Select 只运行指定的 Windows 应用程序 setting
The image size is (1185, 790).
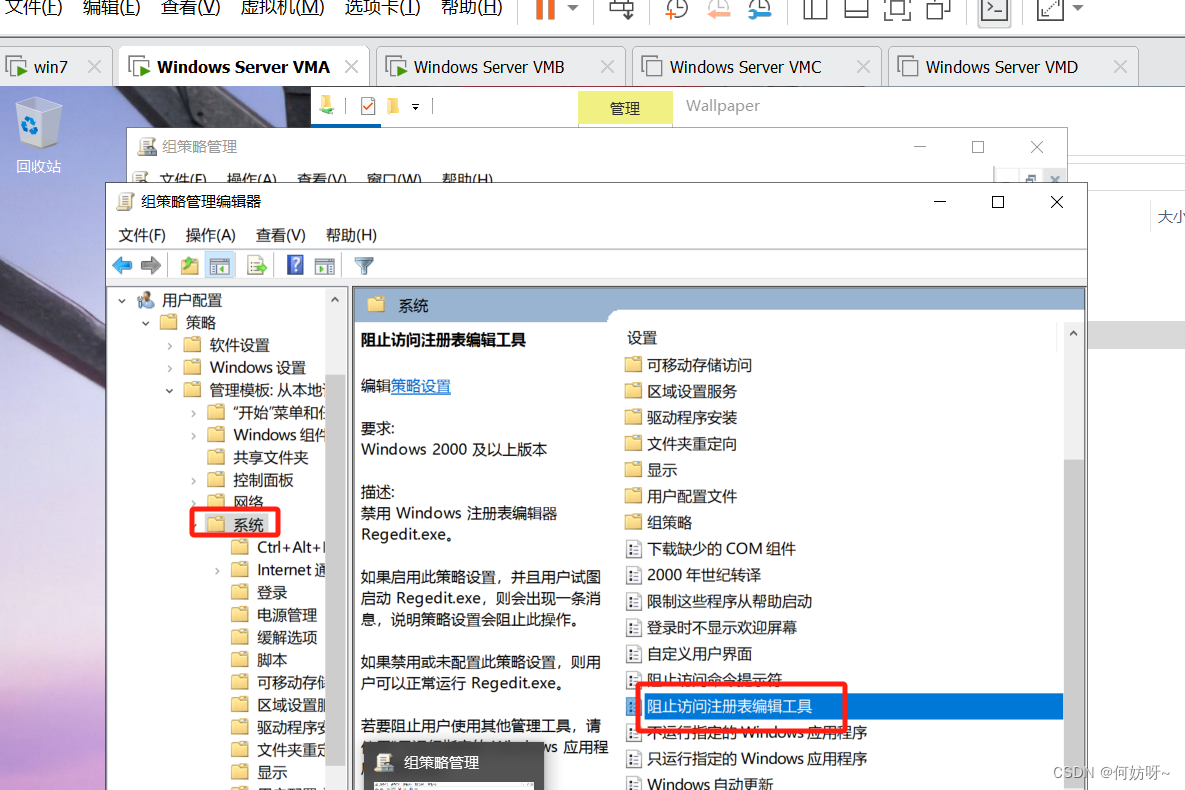pyautogui.click(x=756, y=758)
